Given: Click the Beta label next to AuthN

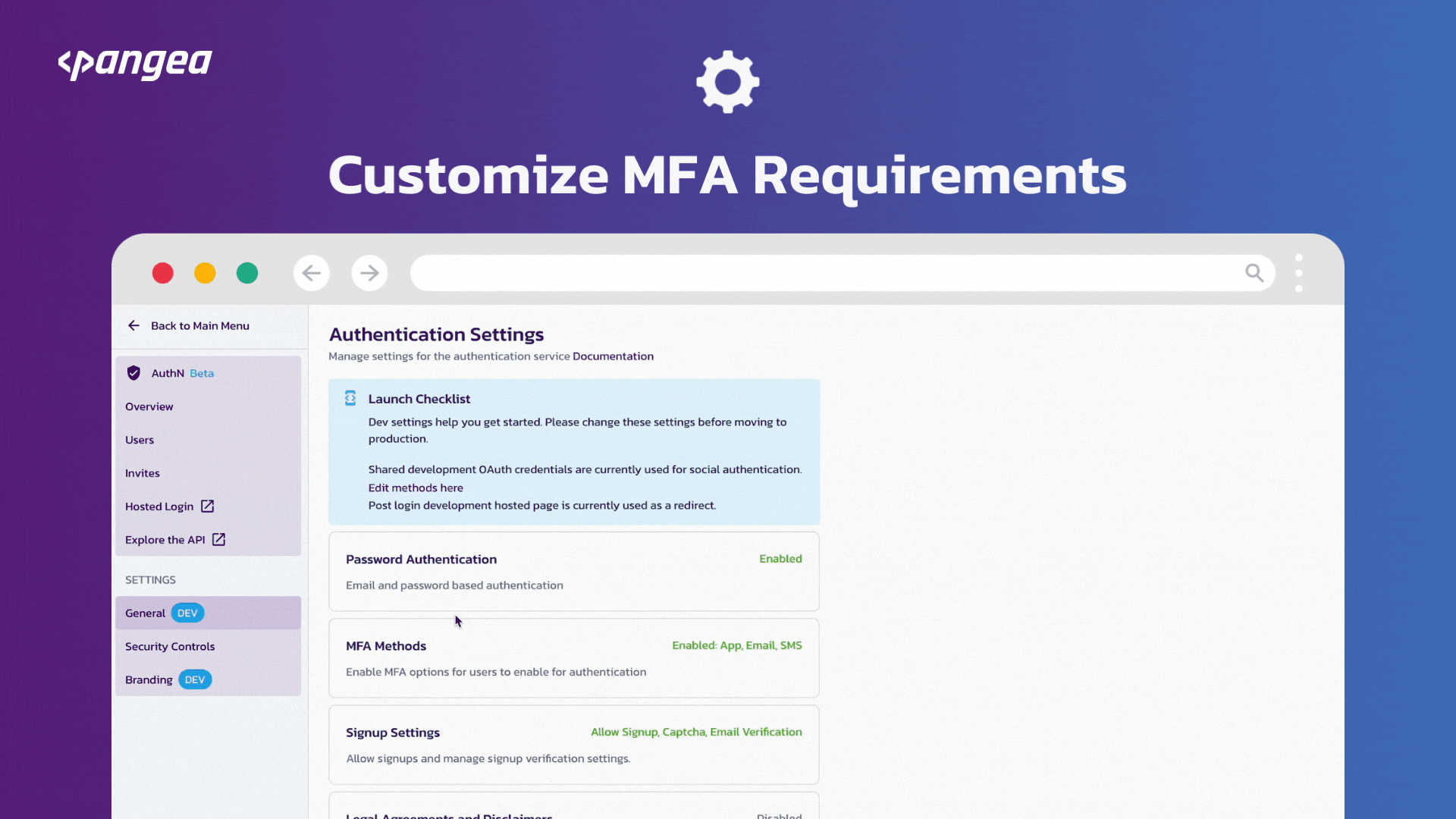Looking at the screenshot, I should [x=202, y=373].
